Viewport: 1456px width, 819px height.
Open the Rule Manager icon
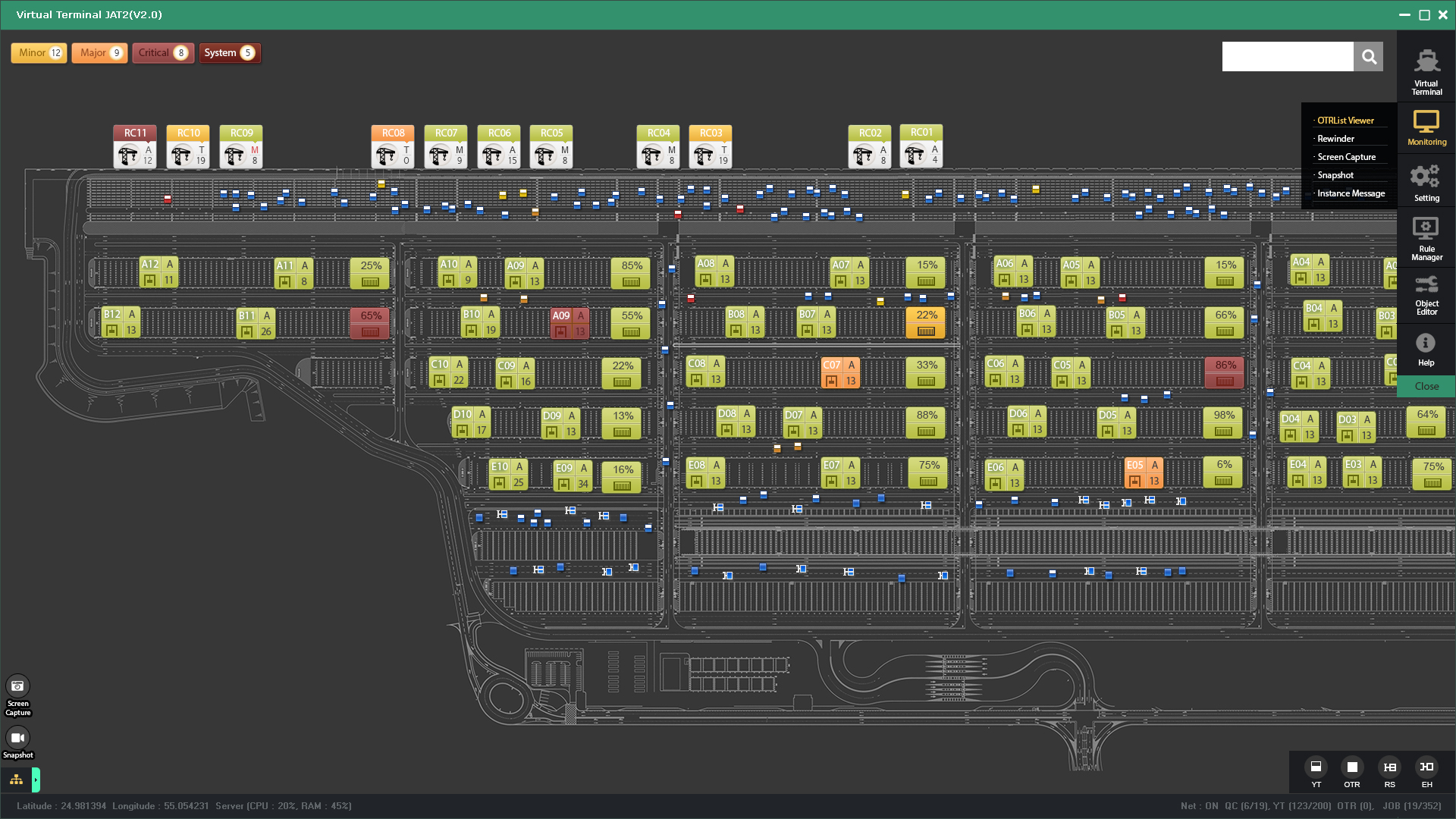click(x=1426, y=238)
